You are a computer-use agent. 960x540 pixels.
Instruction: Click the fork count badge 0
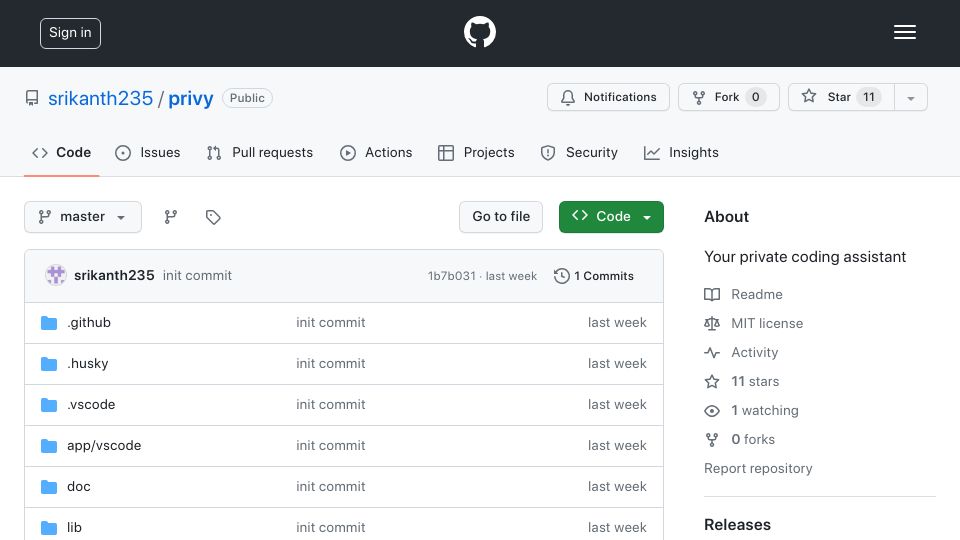coord(756,97)
